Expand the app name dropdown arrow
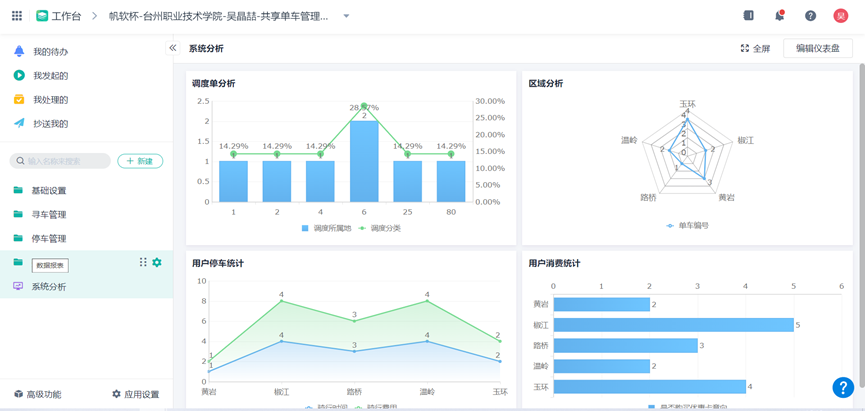Screen dimensions: 865x411 click(x=346, y=16)
